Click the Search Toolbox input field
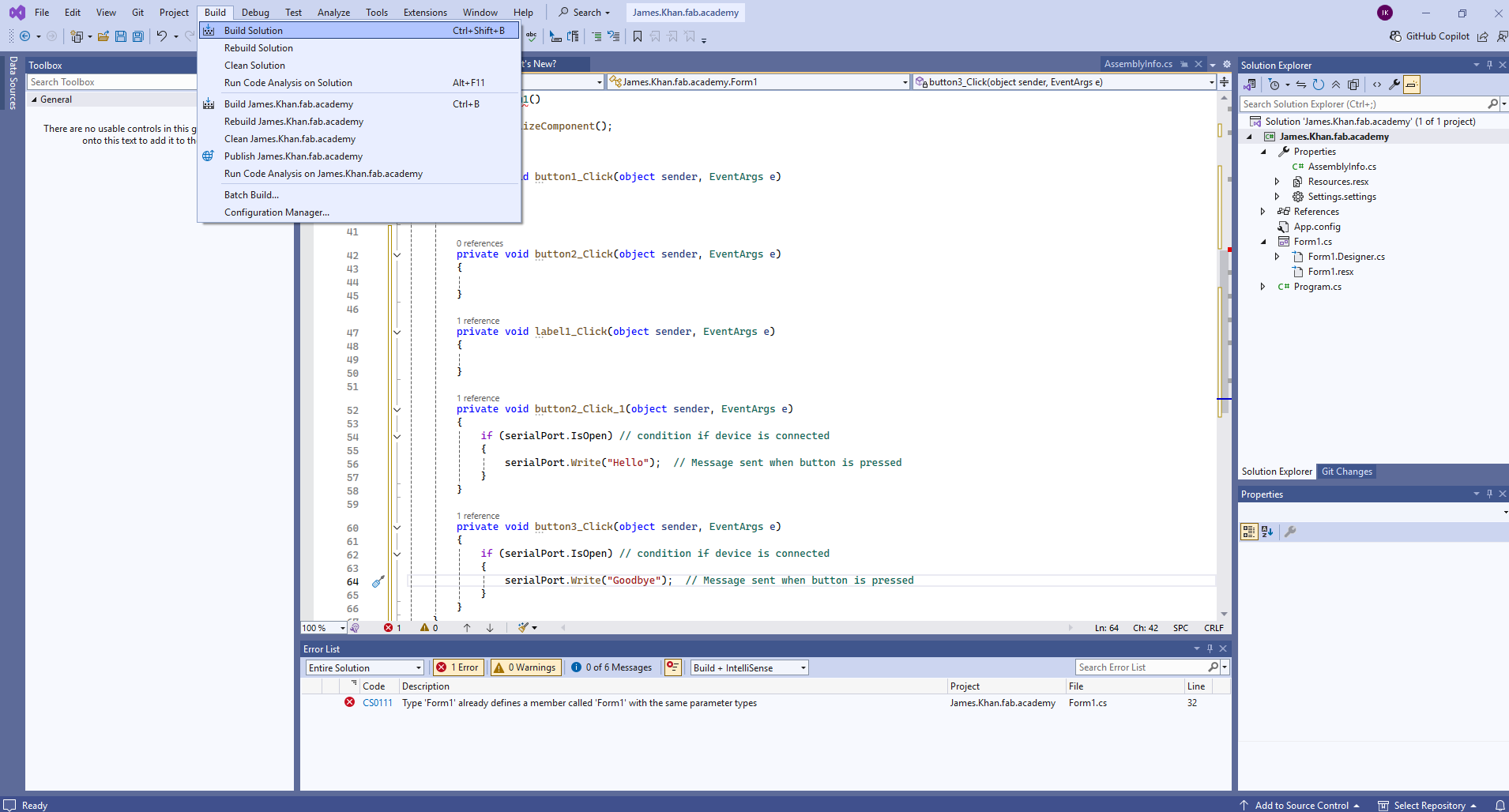Image resolution: width=1509 pixels, height=812 pixels. click(x=111, y=82)
